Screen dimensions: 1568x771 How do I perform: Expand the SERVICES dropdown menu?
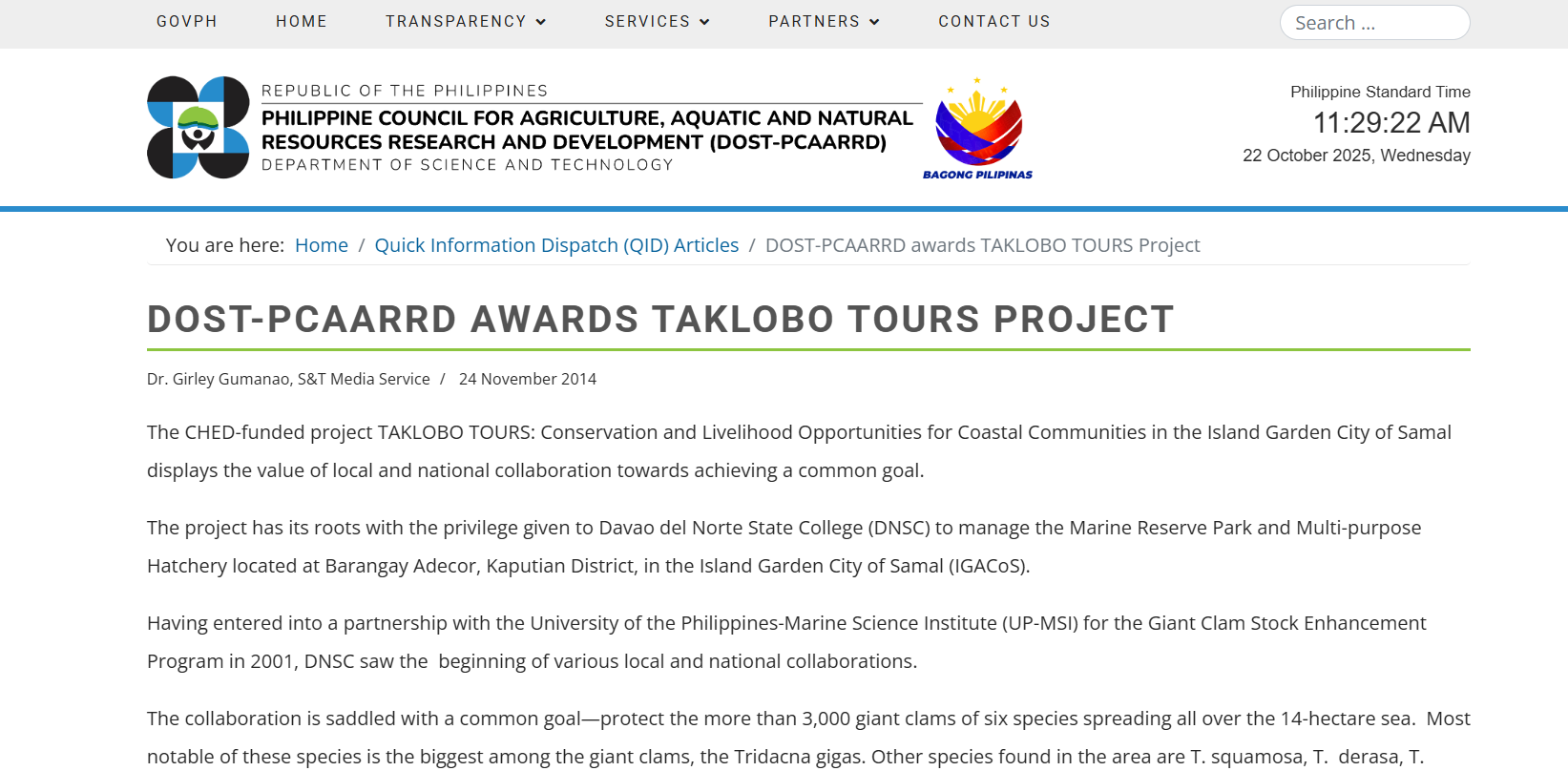pos(658,21)
